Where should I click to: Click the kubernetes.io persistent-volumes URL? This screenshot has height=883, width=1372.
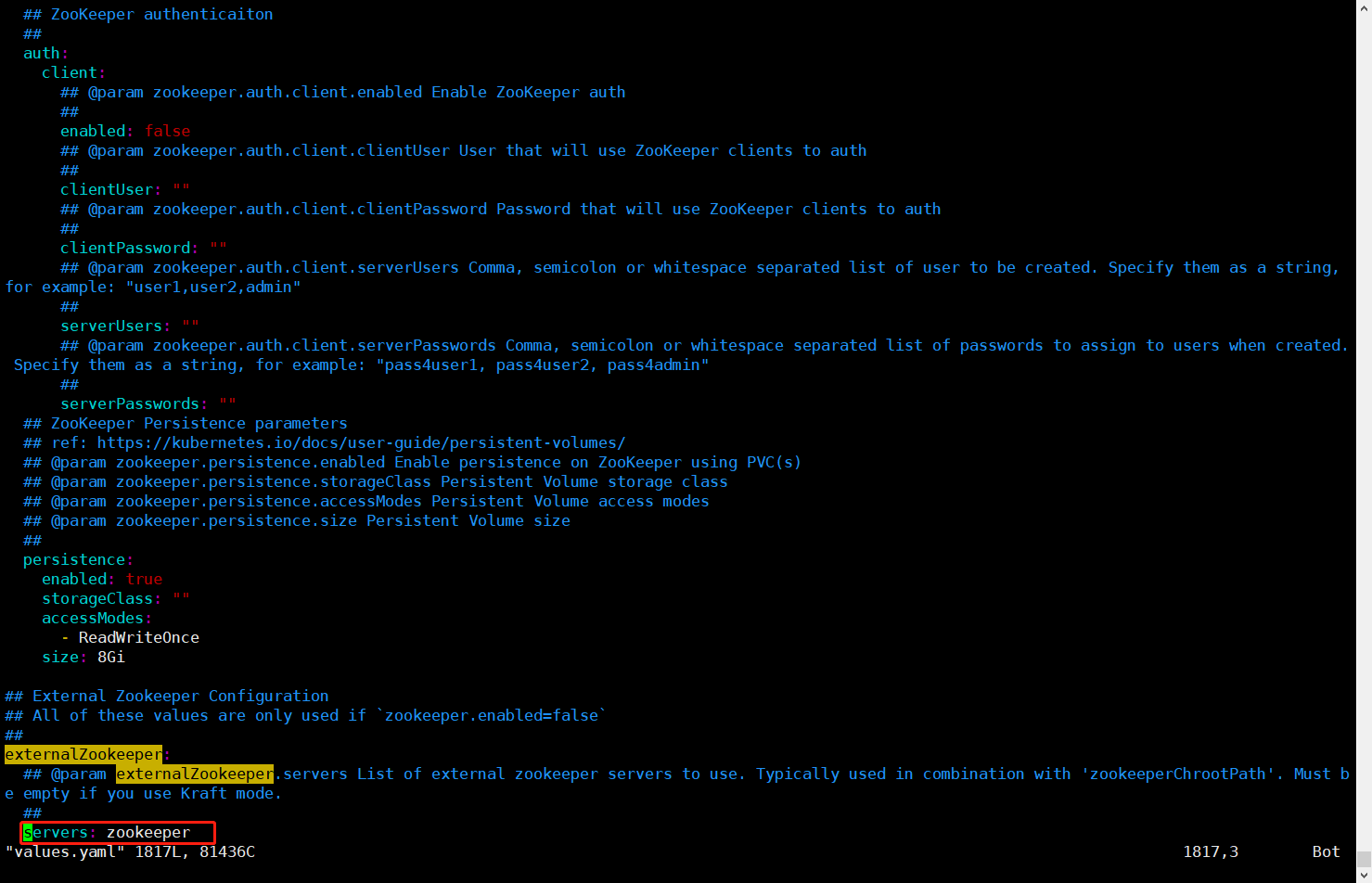[x=361, y=442]
